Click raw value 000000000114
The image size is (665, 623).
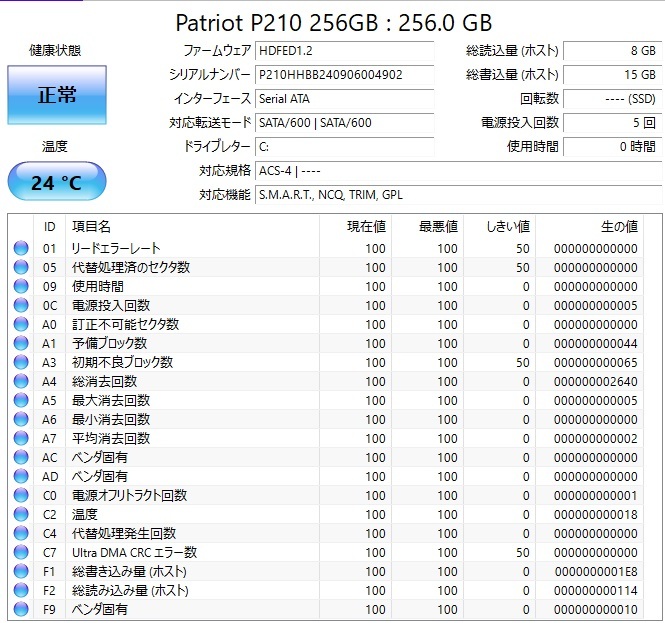(595, 590)
